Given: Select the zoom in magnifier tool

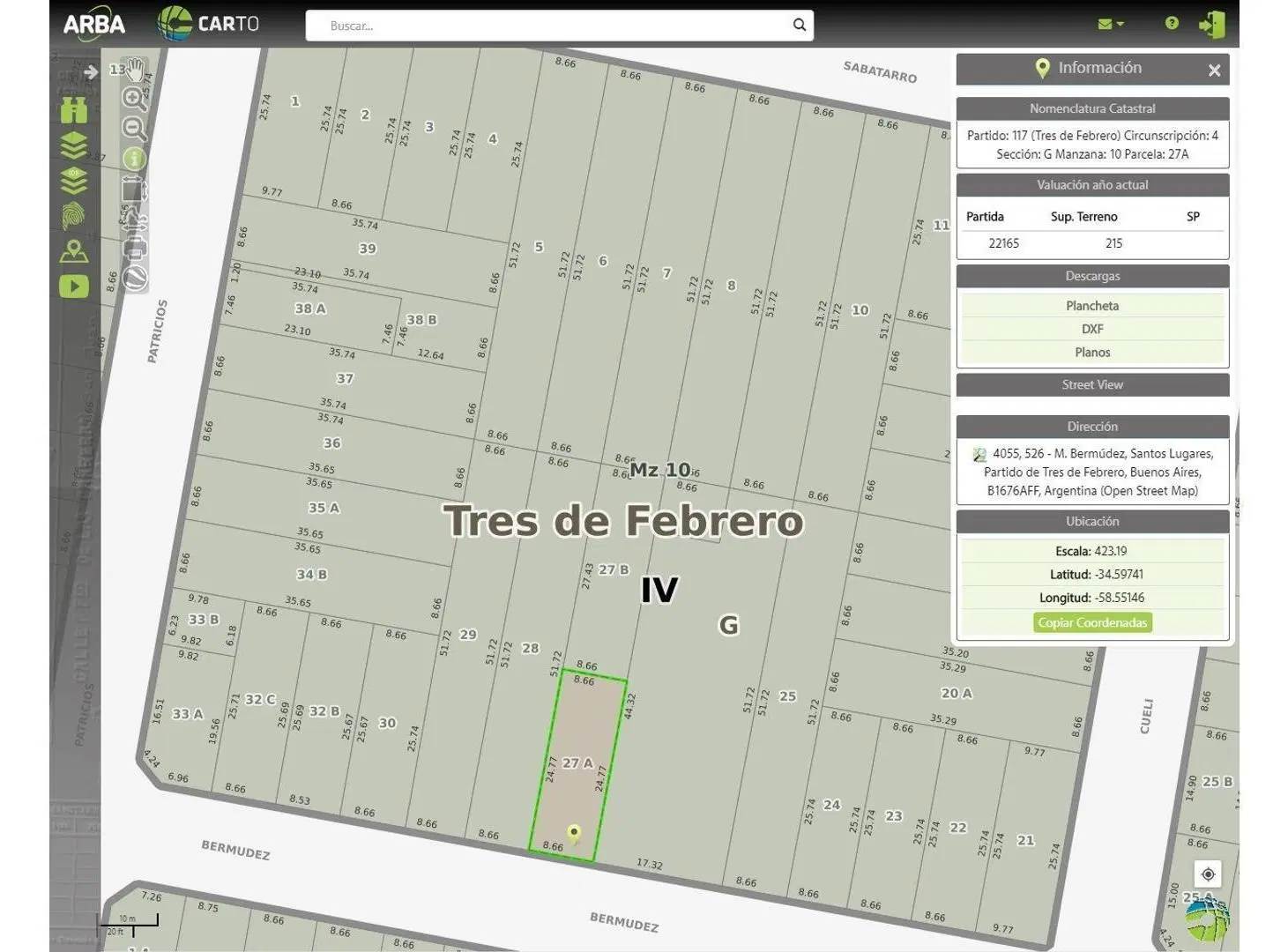Looking at the screenshot, I should (134, 99).
